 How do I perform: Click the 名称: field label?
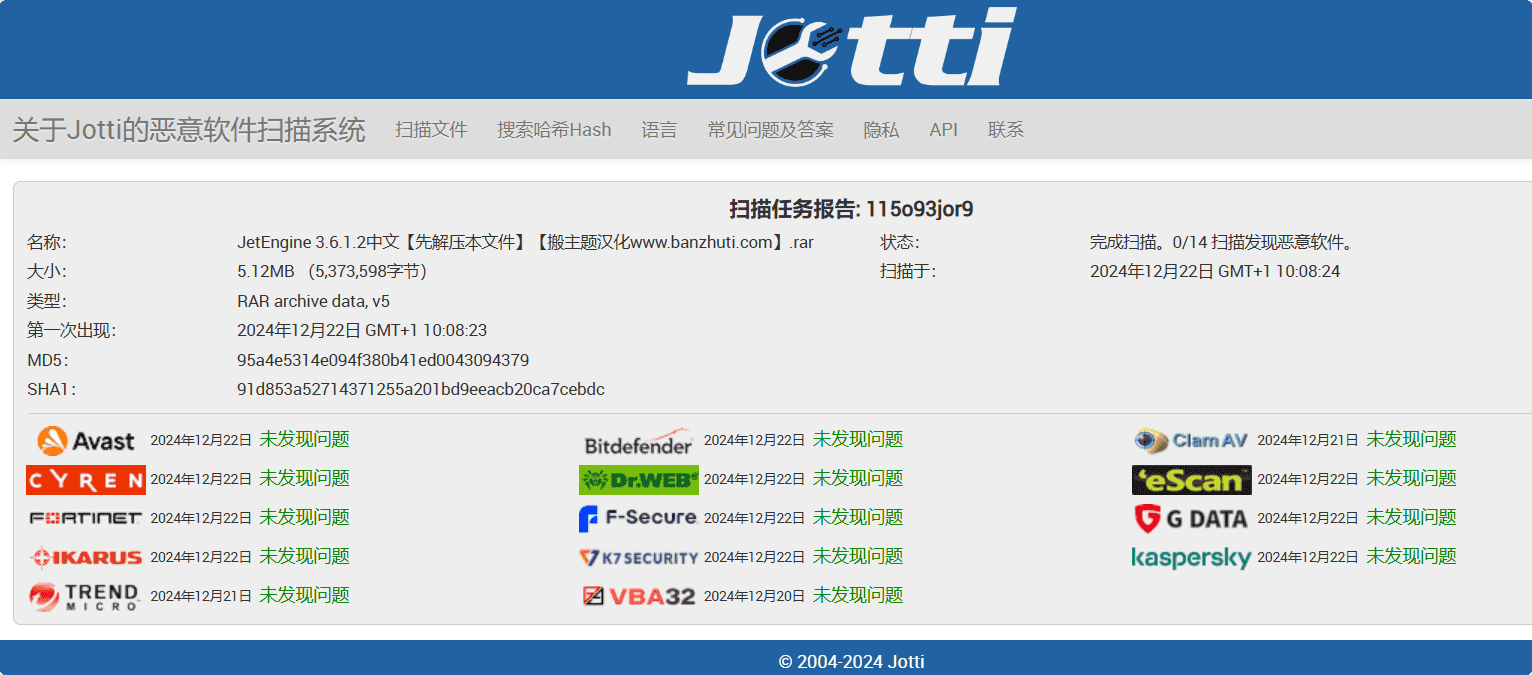tap(46, 243)
